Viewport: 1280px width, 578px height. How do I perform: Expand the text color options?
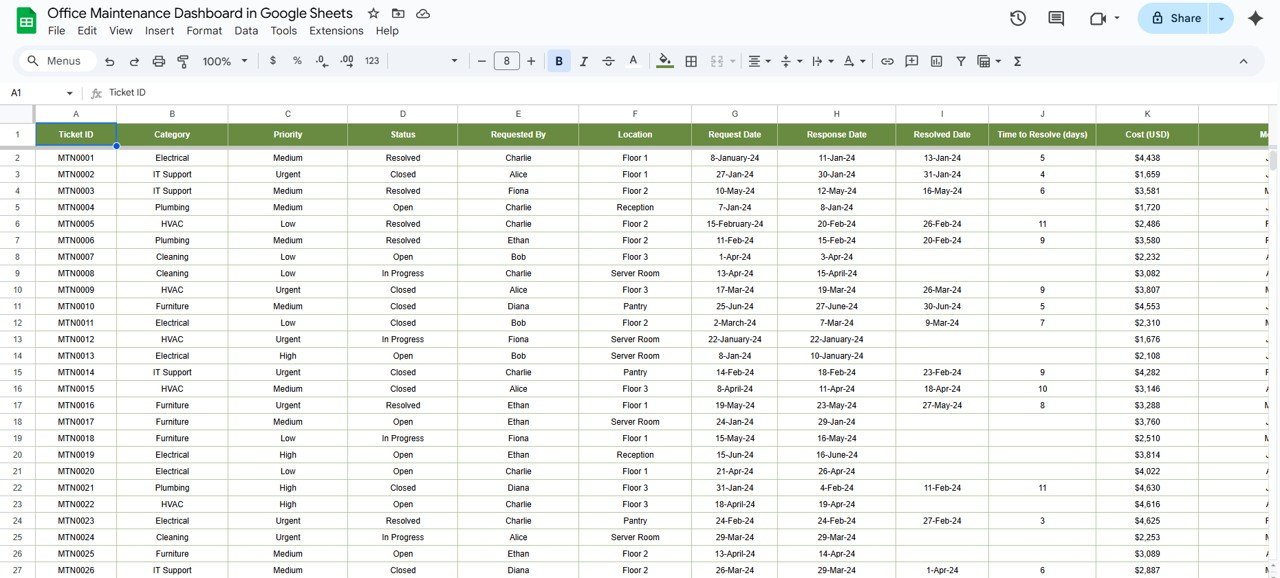[x=633, y=60]
